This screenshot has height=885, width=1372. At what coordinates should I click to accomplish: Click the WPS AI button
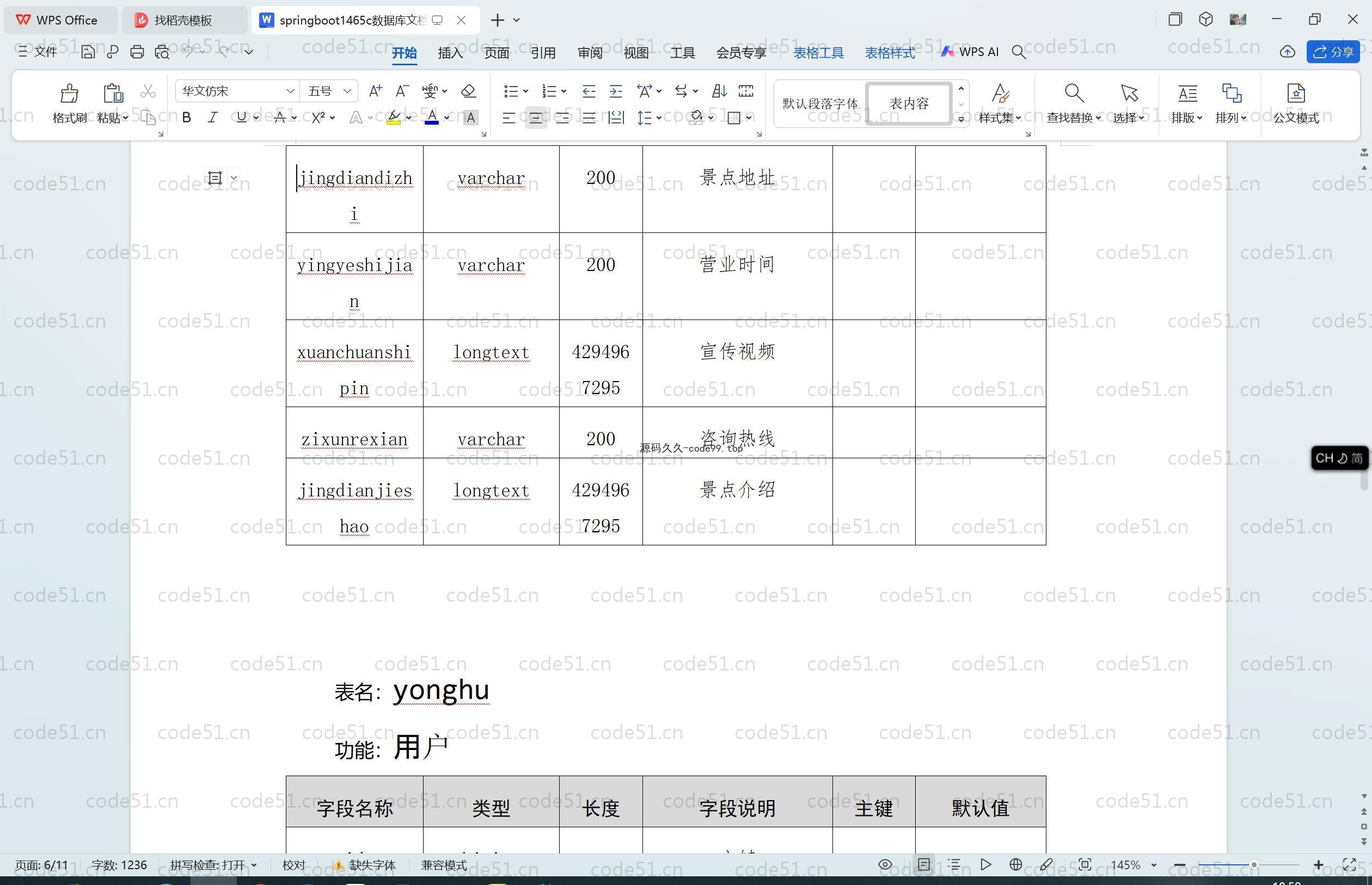[x=970, y=52]
